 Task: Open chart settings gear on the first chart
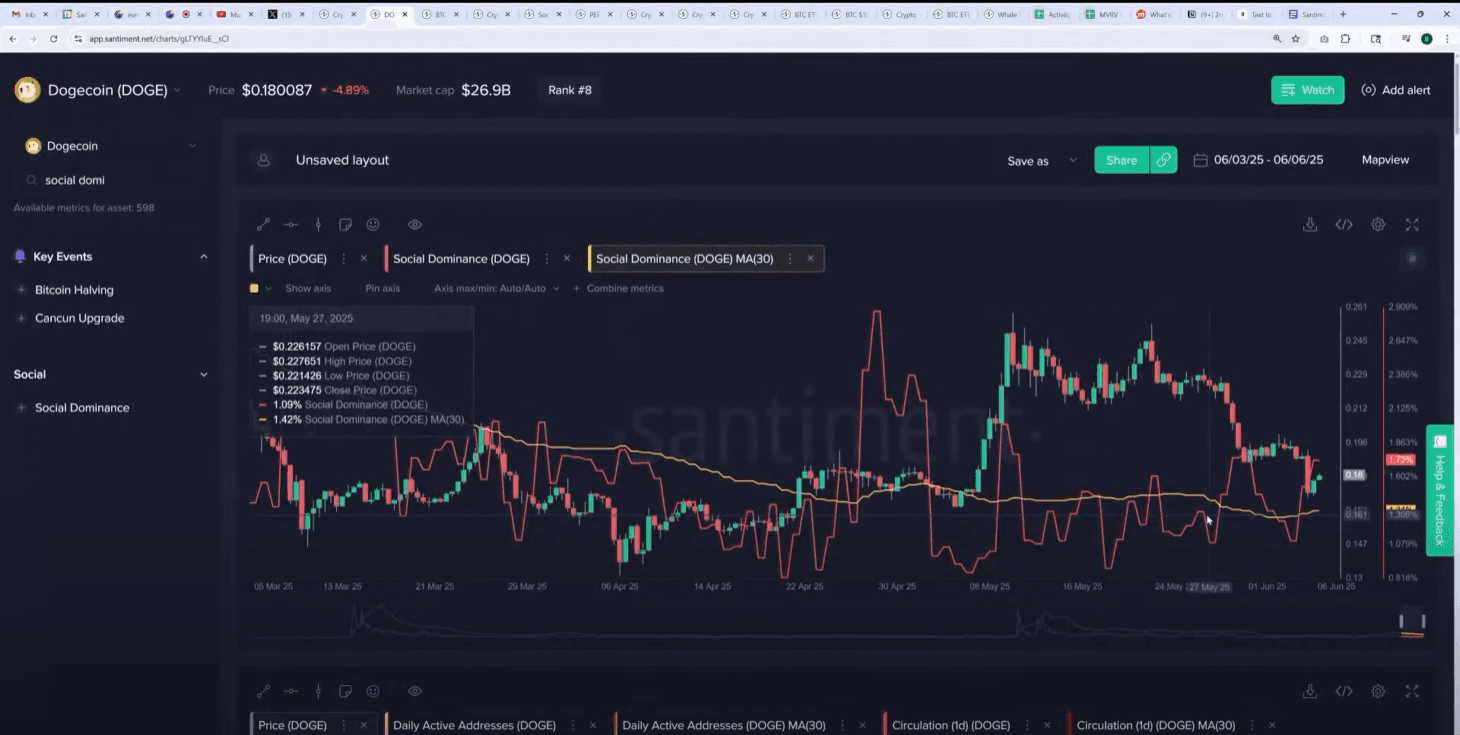[x=1378, y=225]
